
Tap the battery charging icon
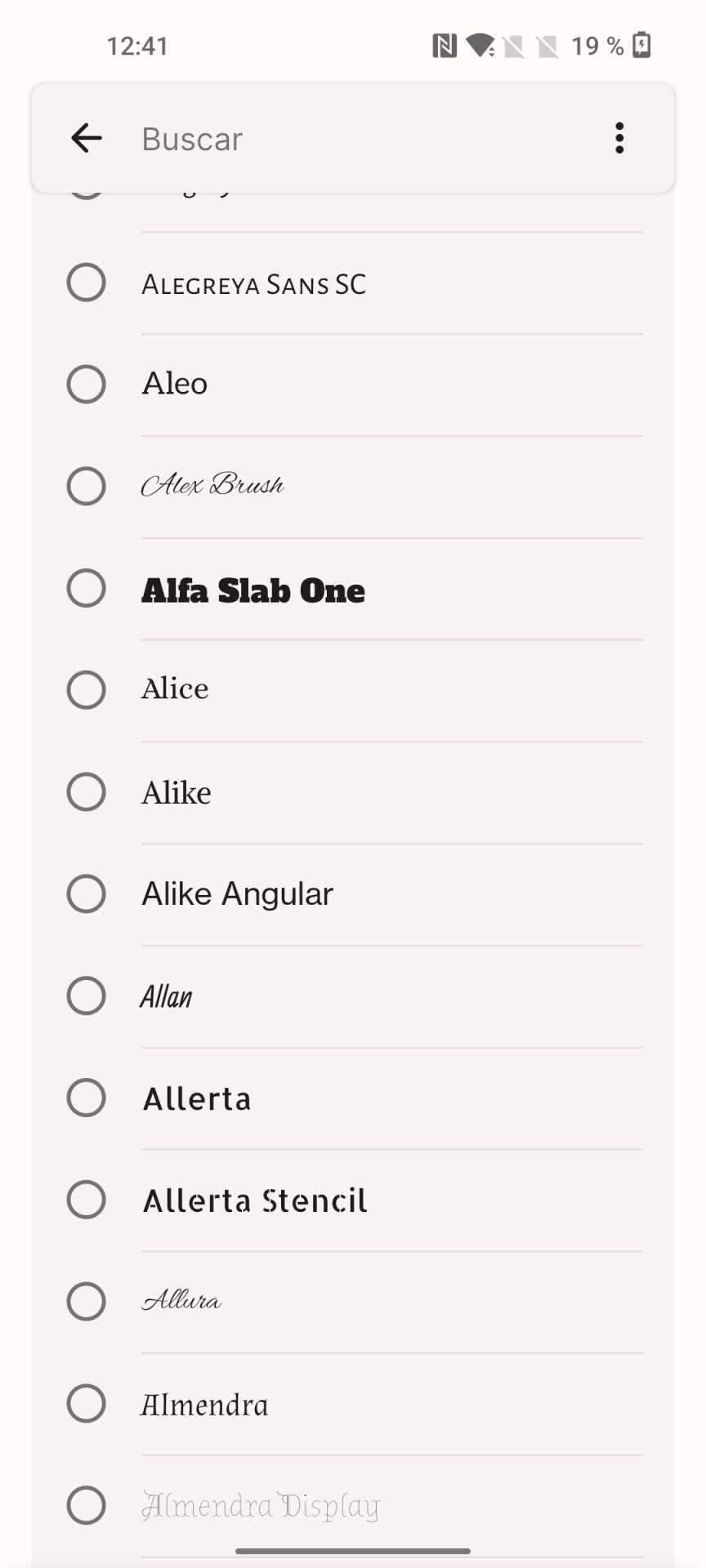(x=642, y=46)
